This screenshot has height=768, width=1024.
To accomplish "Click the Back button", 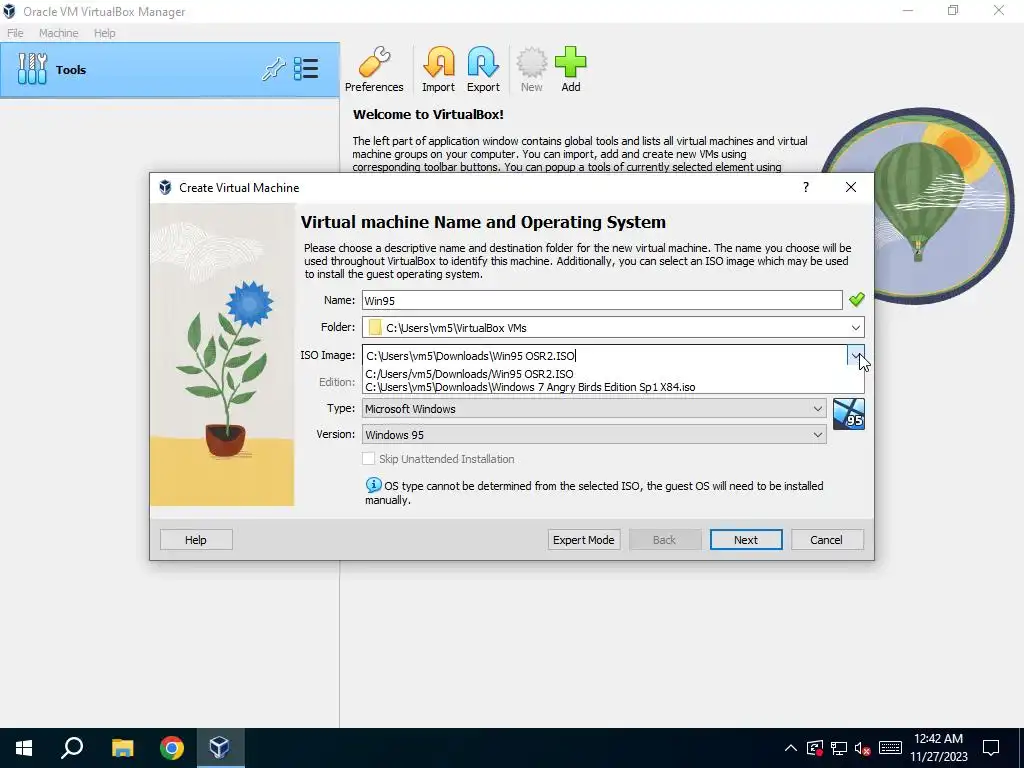I will (665, 539).
